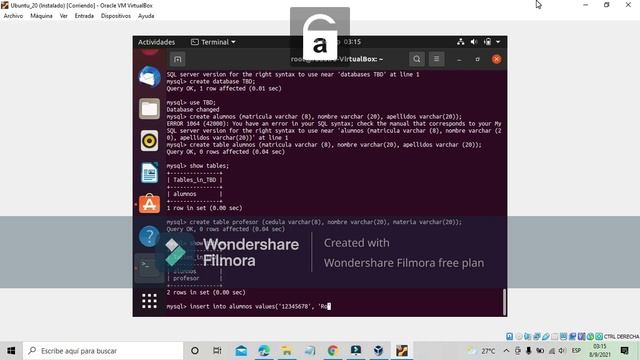This screenshot has width=640, height=360.
Task: Click the Terminal vertical scrollbar
Action: (504, 302)
